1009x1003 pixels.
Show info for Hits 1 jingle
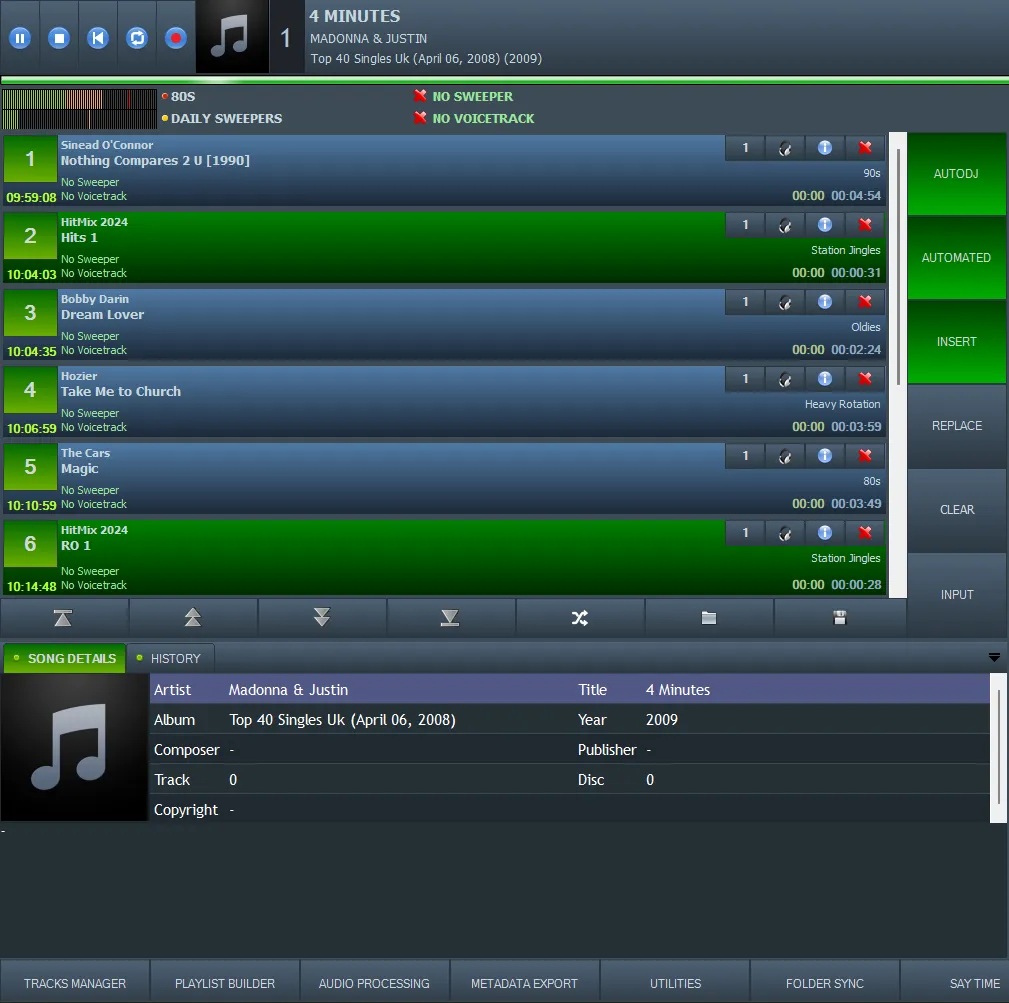click(x=825, y=225)
